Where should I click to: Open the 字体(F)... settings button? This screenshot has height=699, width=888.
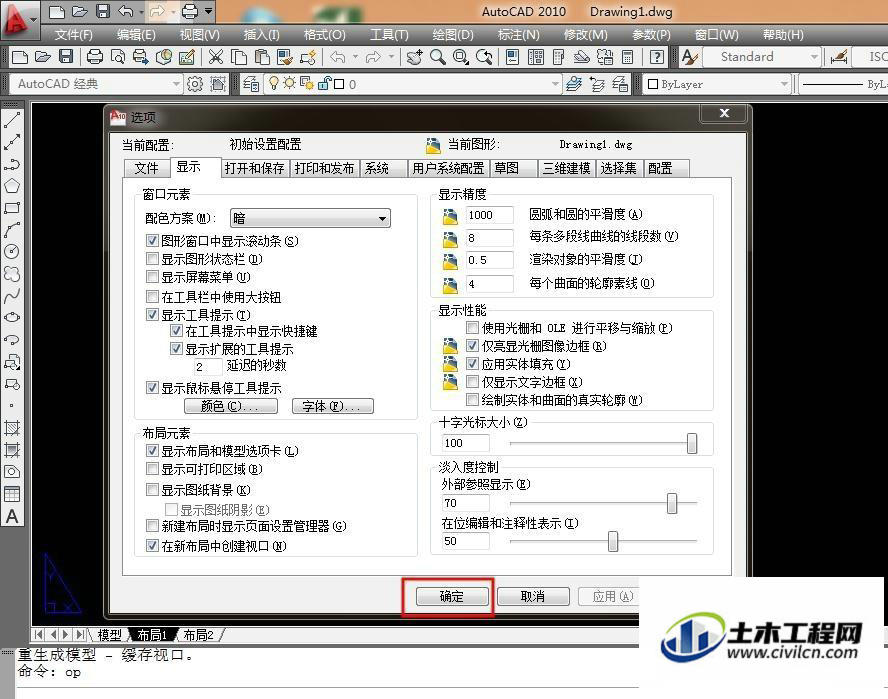click(332, 406)
